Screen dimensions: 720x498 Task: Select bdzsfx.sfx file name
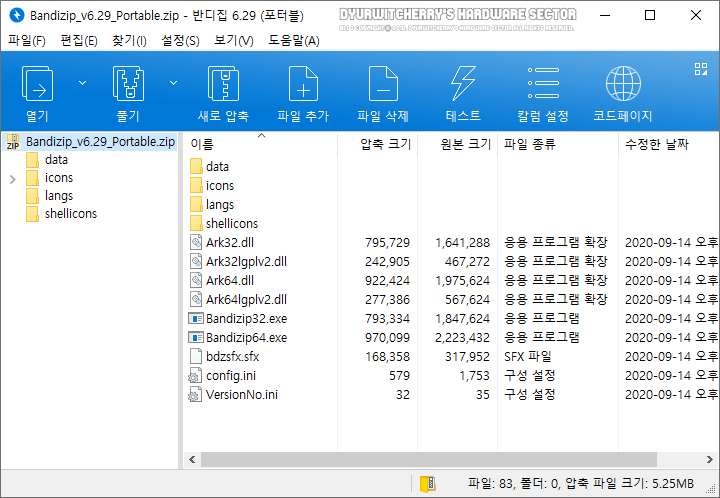pos(232,357)
